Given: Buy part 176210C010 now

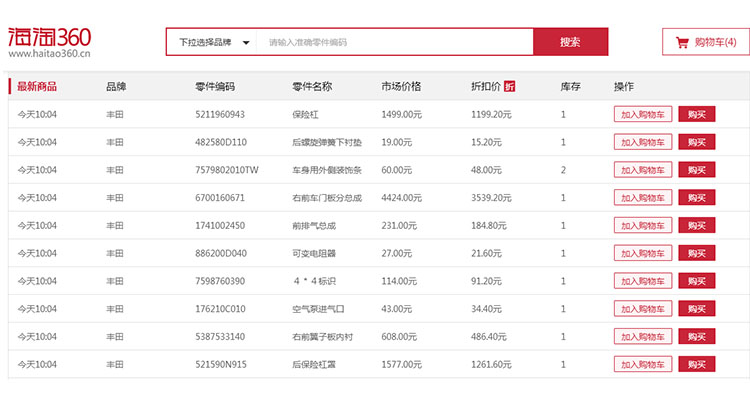Looking at the screenshot, I should [x=696, y=309].
